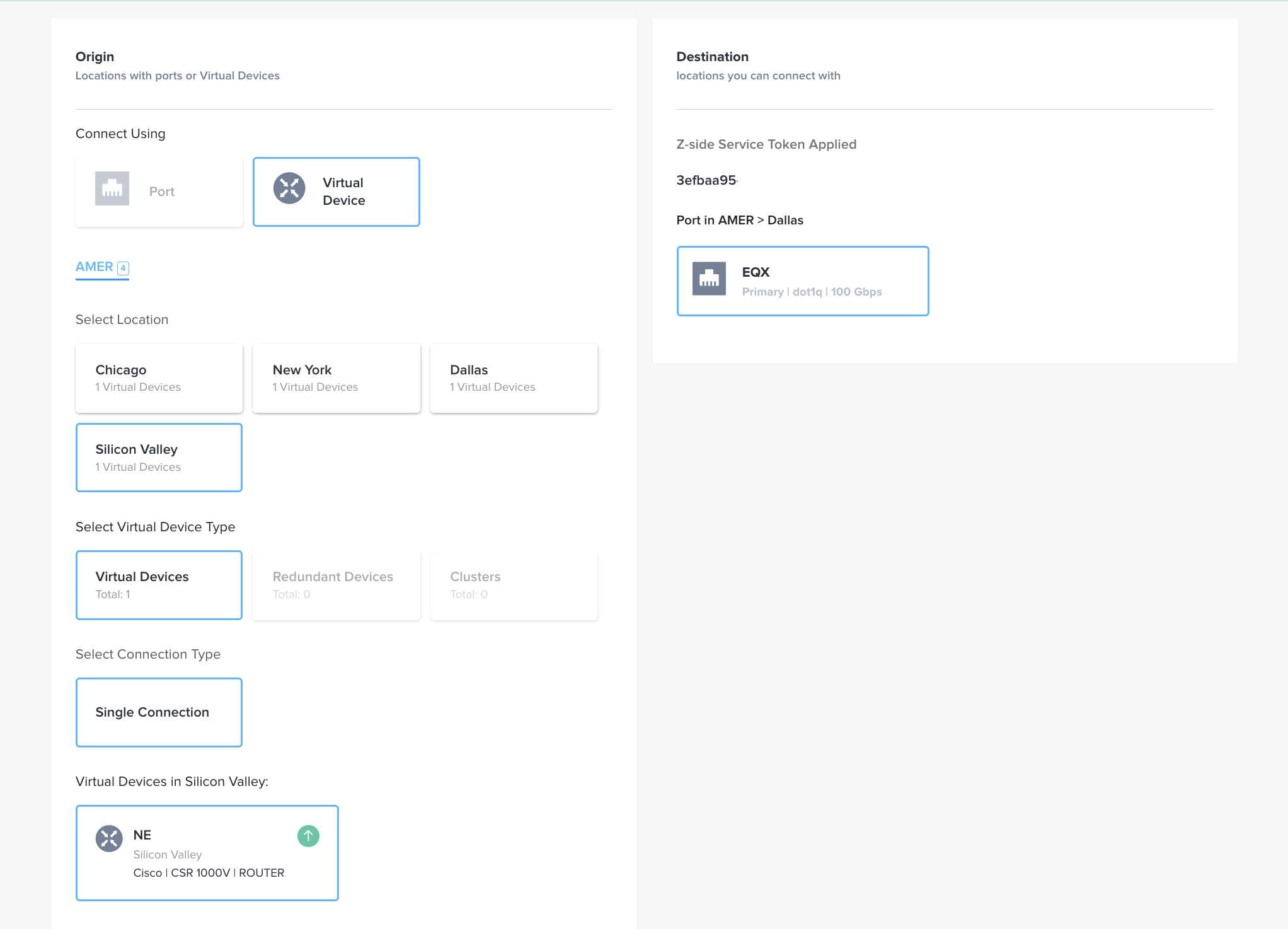This screenshot has height=929, width=1288.
Task: Select the NE Cisco CSR 1000V device card
Action: (x=207, y=853)
